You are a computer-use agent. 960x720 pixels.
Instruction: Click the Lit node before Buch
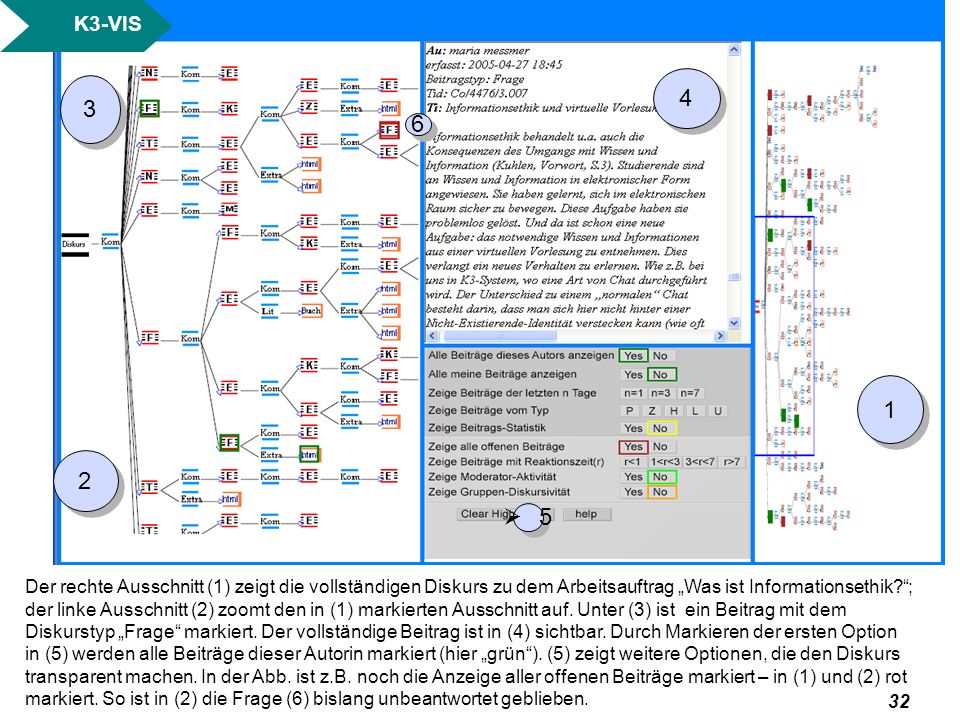click(x=268, y=311)
